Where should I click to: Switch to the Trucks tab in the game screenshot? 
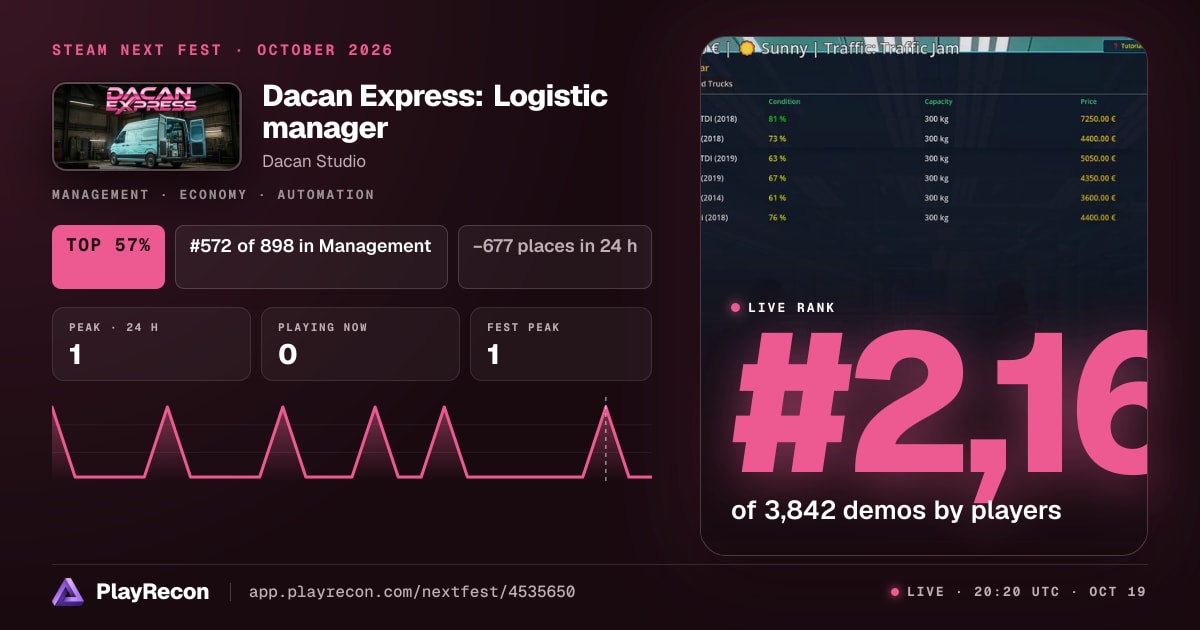[719, 84]
